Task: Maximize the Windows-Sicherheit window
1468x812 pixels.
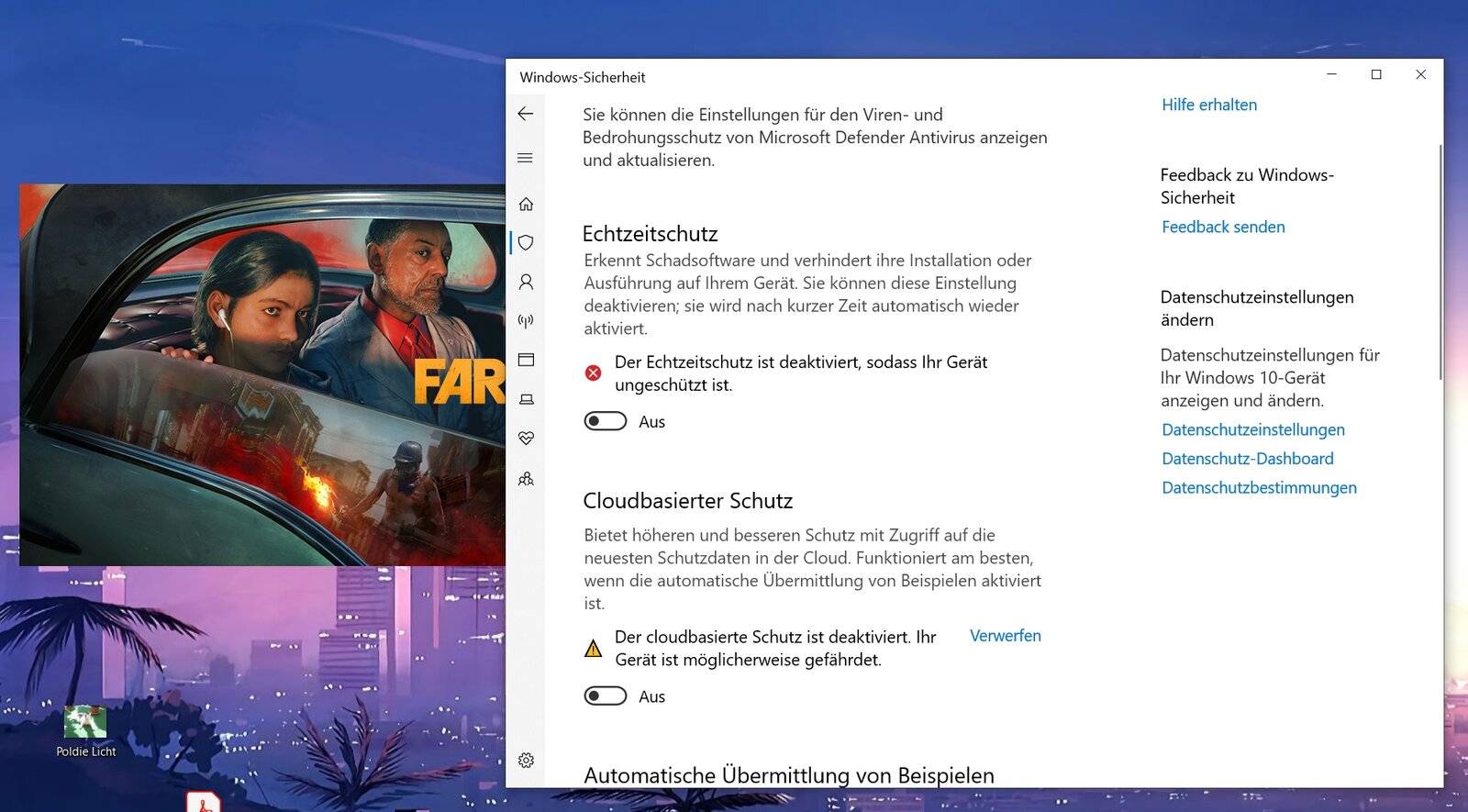Action: tap(1376, 74)
